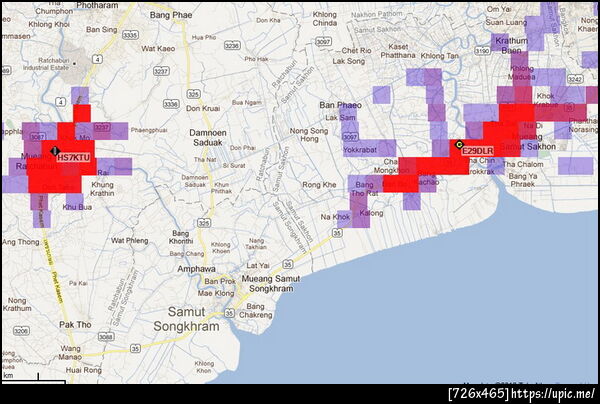Click the Damnoen Saduak town label
Screen dimensions: 600x404
(x=208, y=138)
